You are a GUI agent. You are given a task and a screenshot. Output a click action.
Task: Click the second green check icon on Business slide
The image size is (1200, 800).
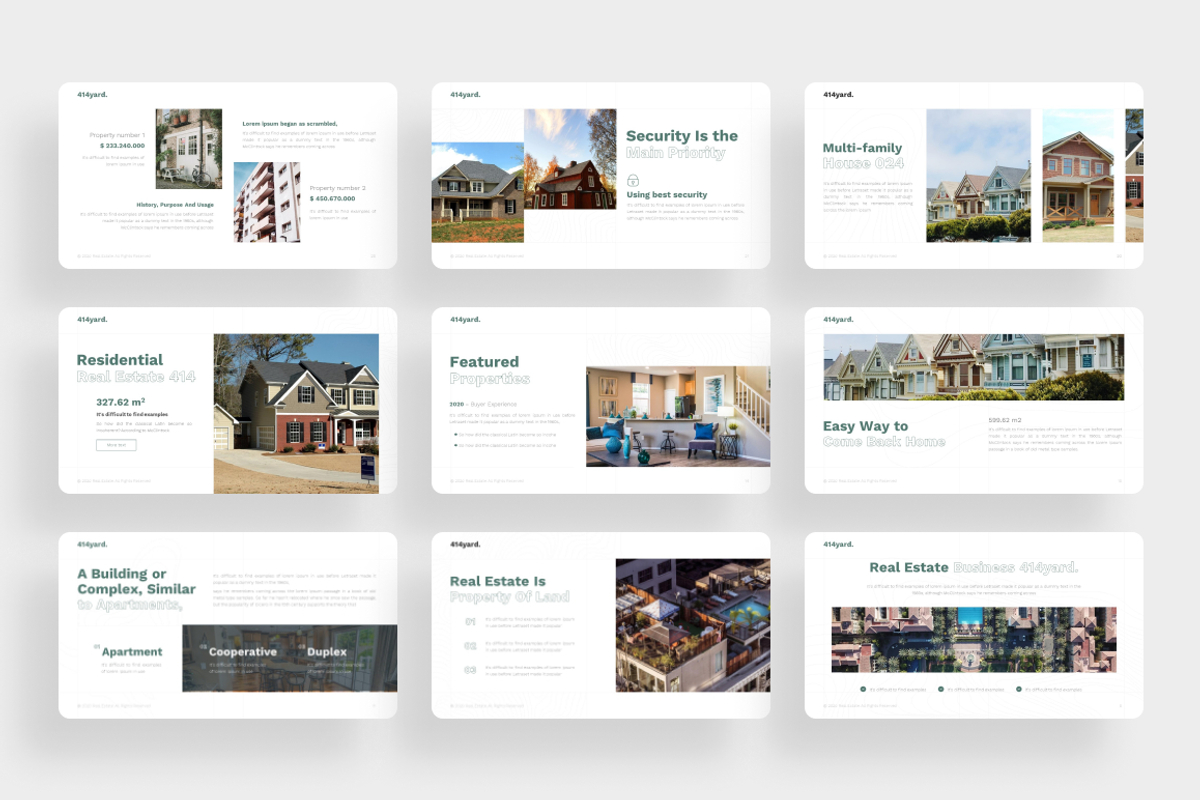[x=942, y=689]
